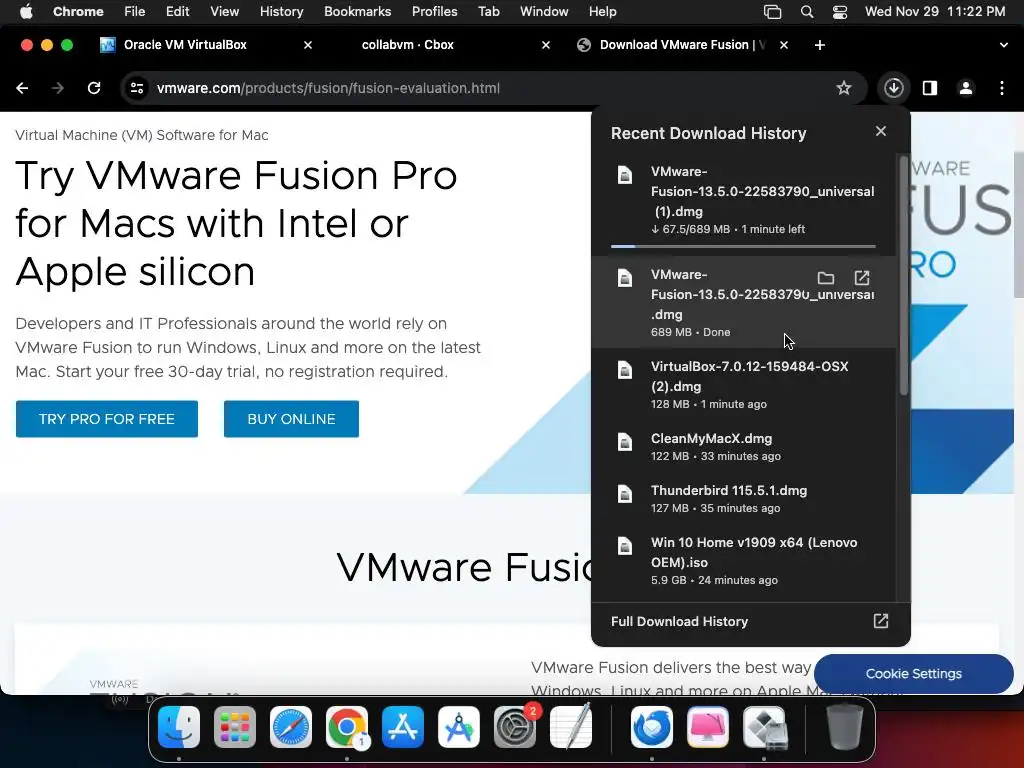This screenshot has height=768, width=1024.
Task: Click the date and time clock
Action: 935,12
